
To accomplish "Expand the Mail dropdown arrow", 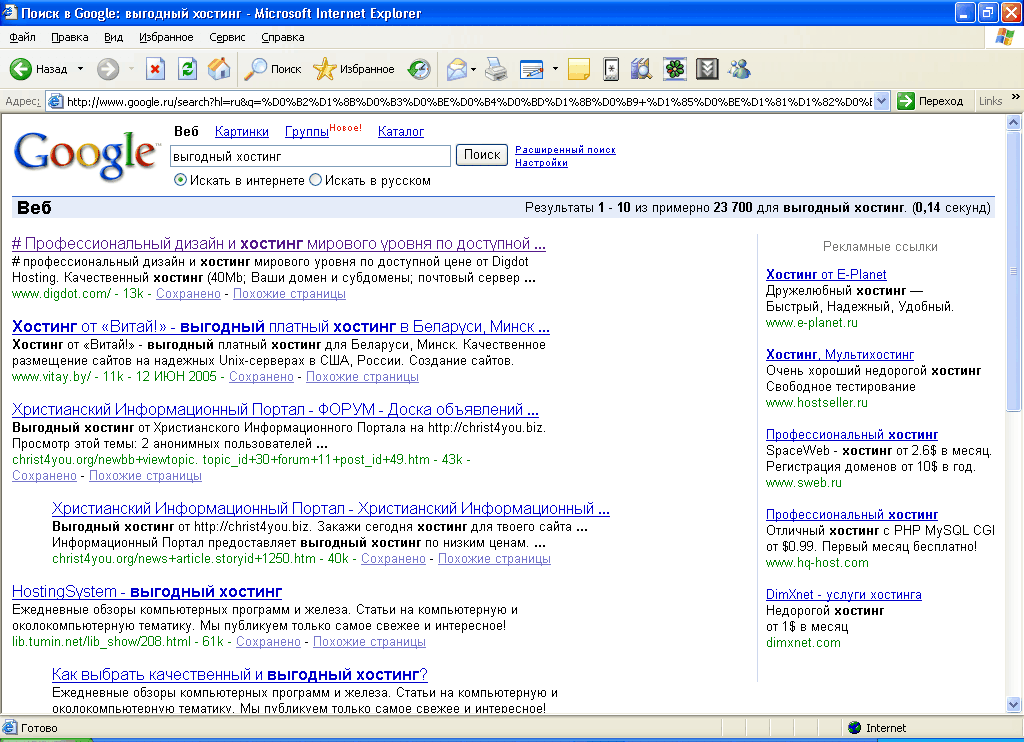I will click(473, 69).
